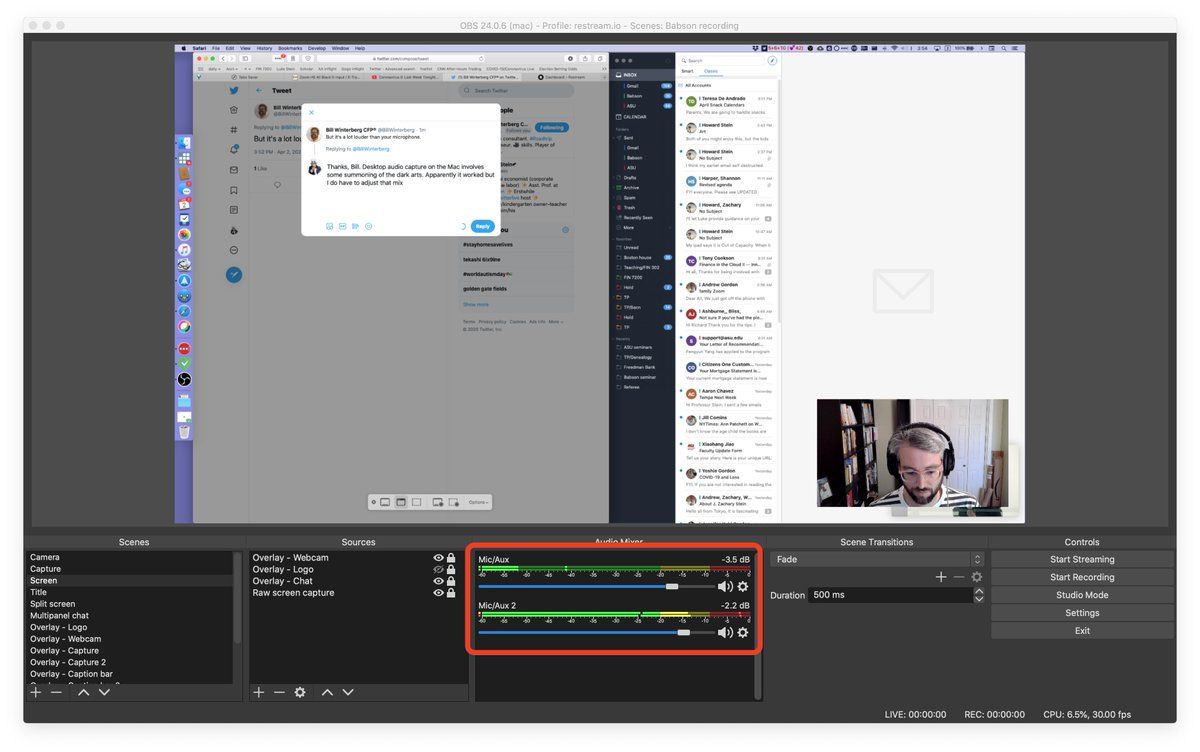This screenshot has width=1200, height=752.
Task: Add a scene transition with the plus icon
Action: (x=941, y=577)
